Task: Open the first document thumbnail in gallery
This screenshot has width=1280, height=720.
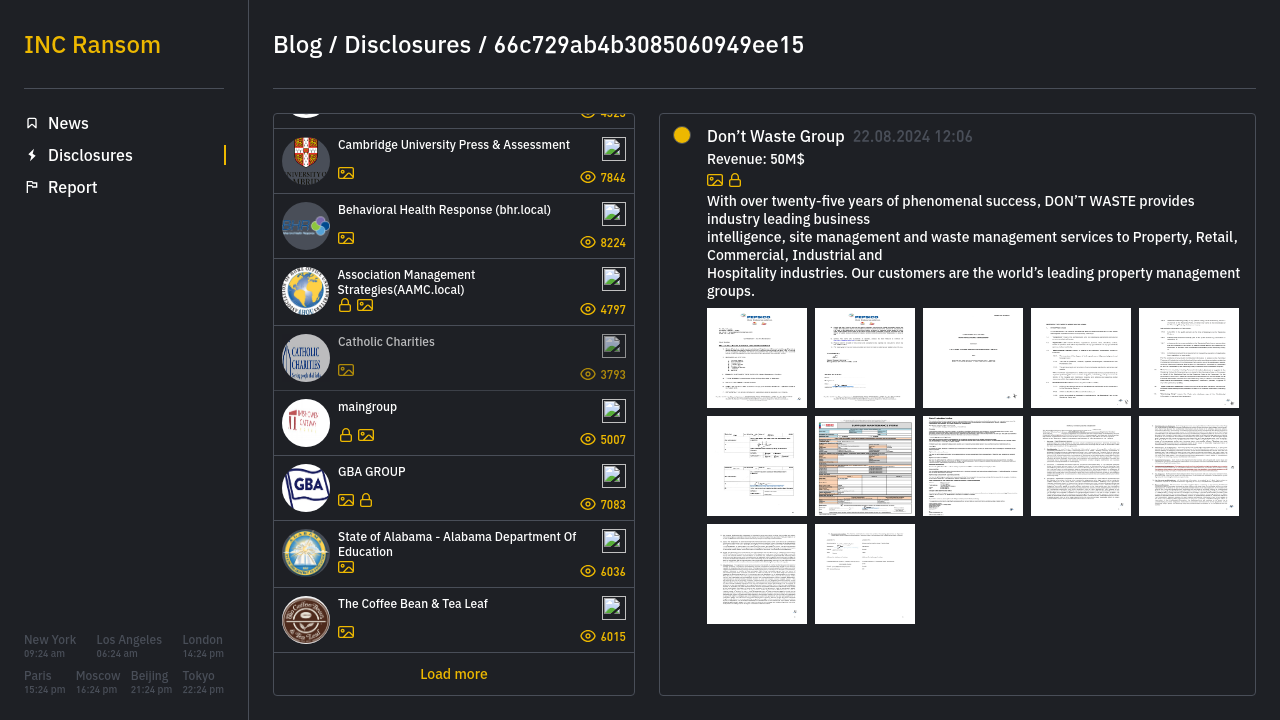Action: click(x=757, y=358)
